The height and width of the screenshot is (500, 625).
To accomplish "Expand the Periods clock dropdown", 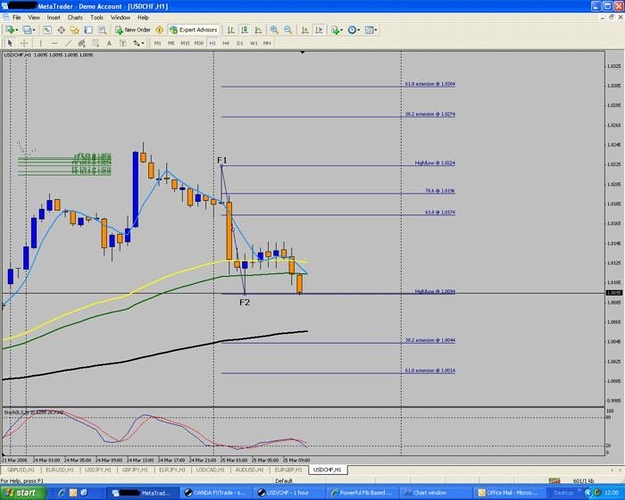I will (358, 30).
